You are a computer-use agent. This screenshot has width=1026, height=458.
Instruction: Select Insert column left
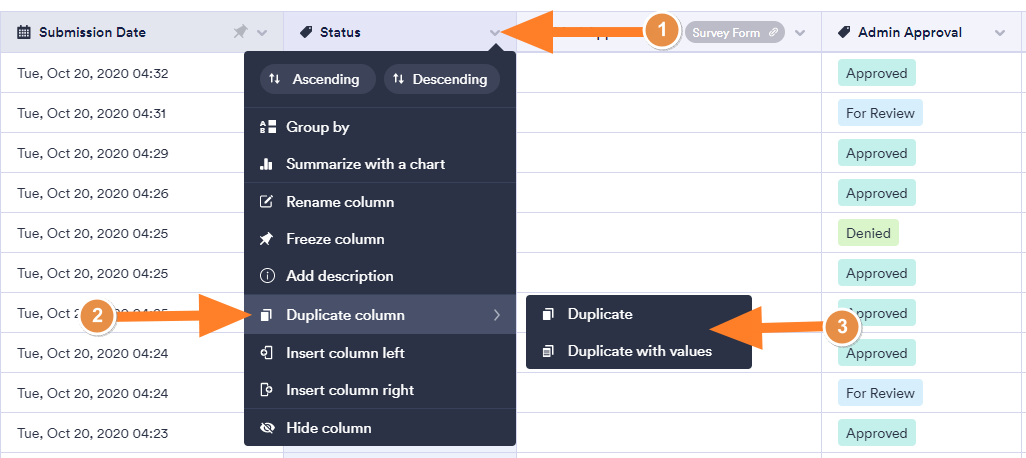point(345,353)
